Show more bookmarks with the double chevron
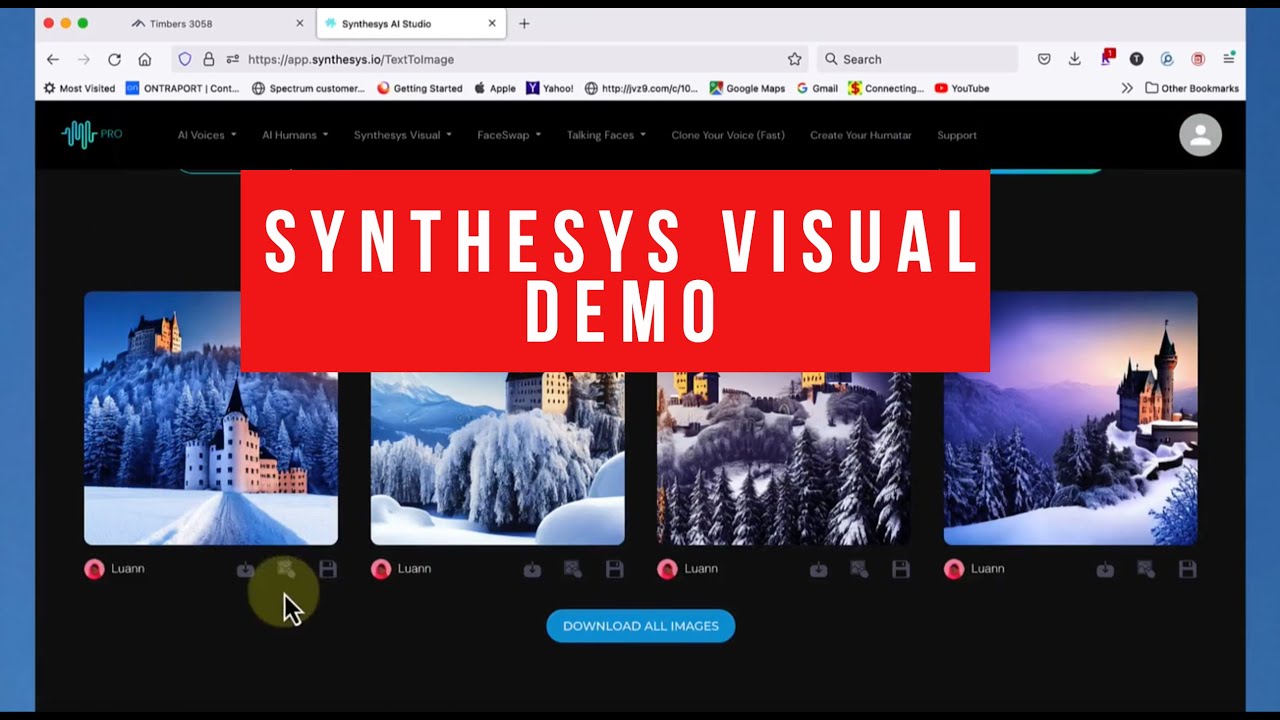Image resolution: width=1280 pixels, height=720 pixels. 1127,88
